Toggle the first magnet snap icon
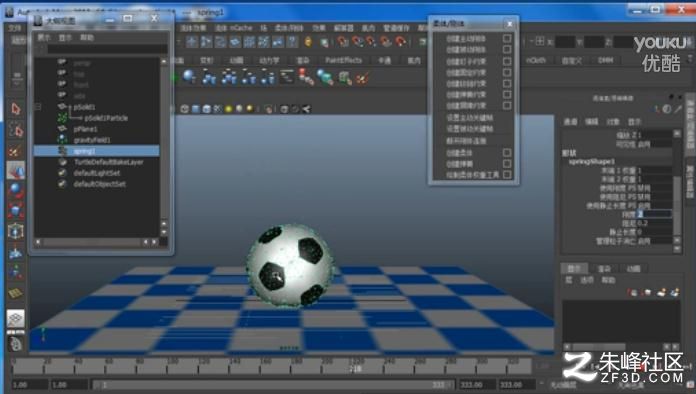 click(343, 42)
